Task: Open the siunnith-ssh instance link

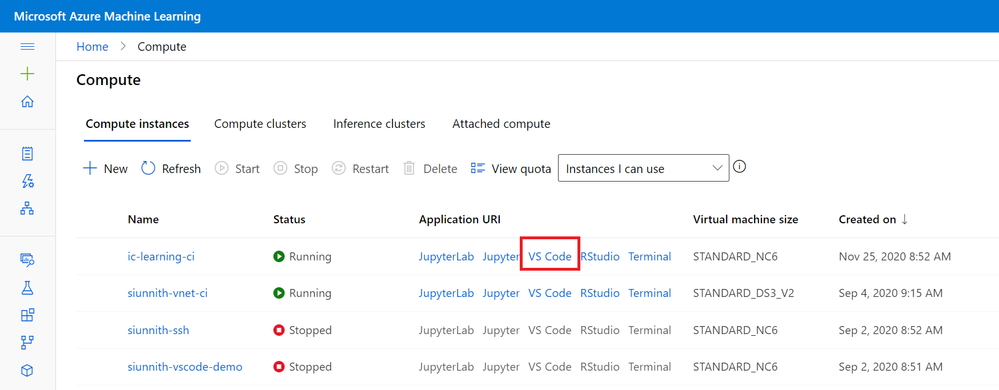Action: pyautogui.click(x=158, y=330)
